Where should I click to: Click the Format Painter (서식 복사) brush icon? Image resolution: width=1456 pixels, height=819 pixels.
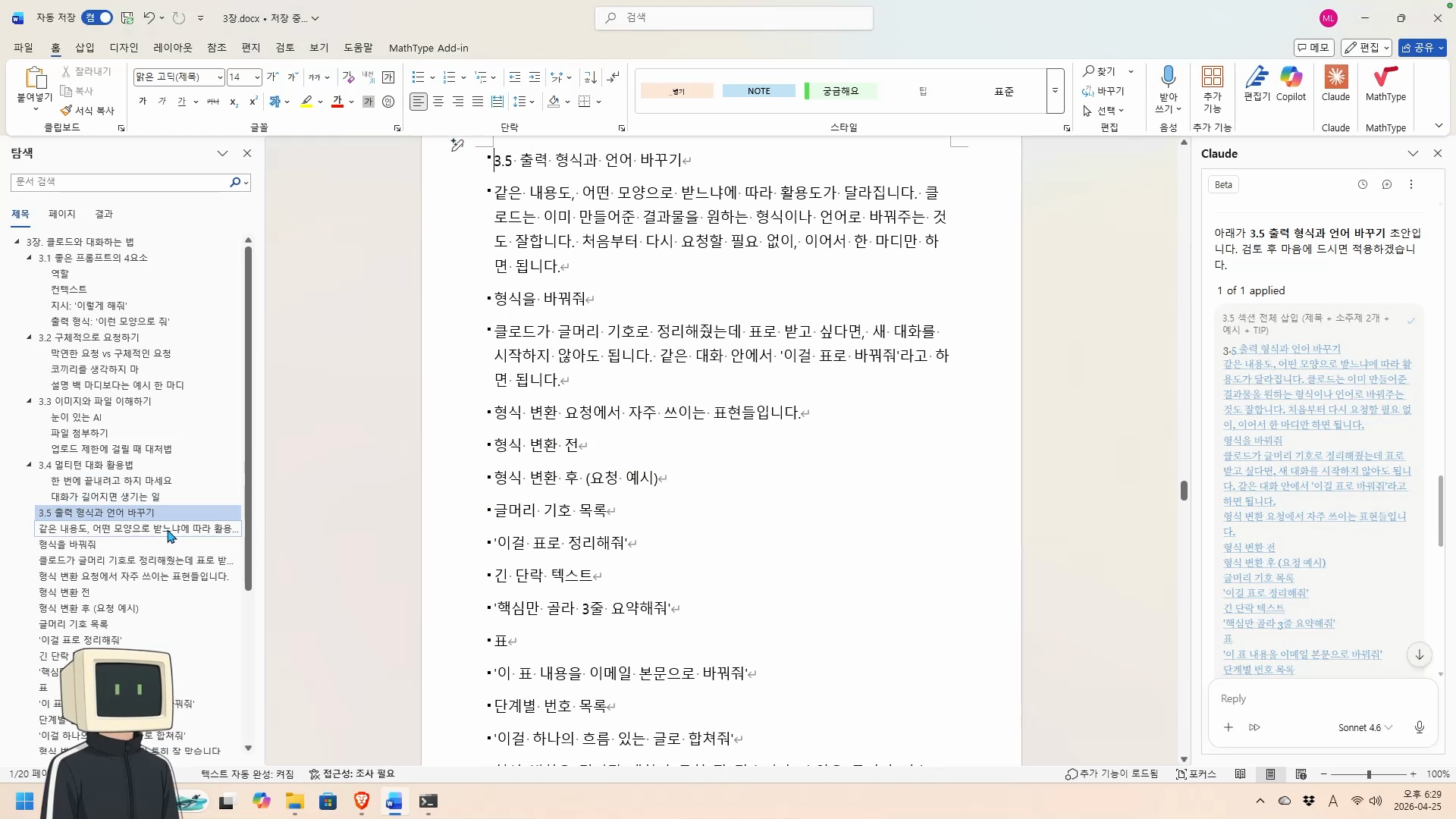click(x=67, y=111)
